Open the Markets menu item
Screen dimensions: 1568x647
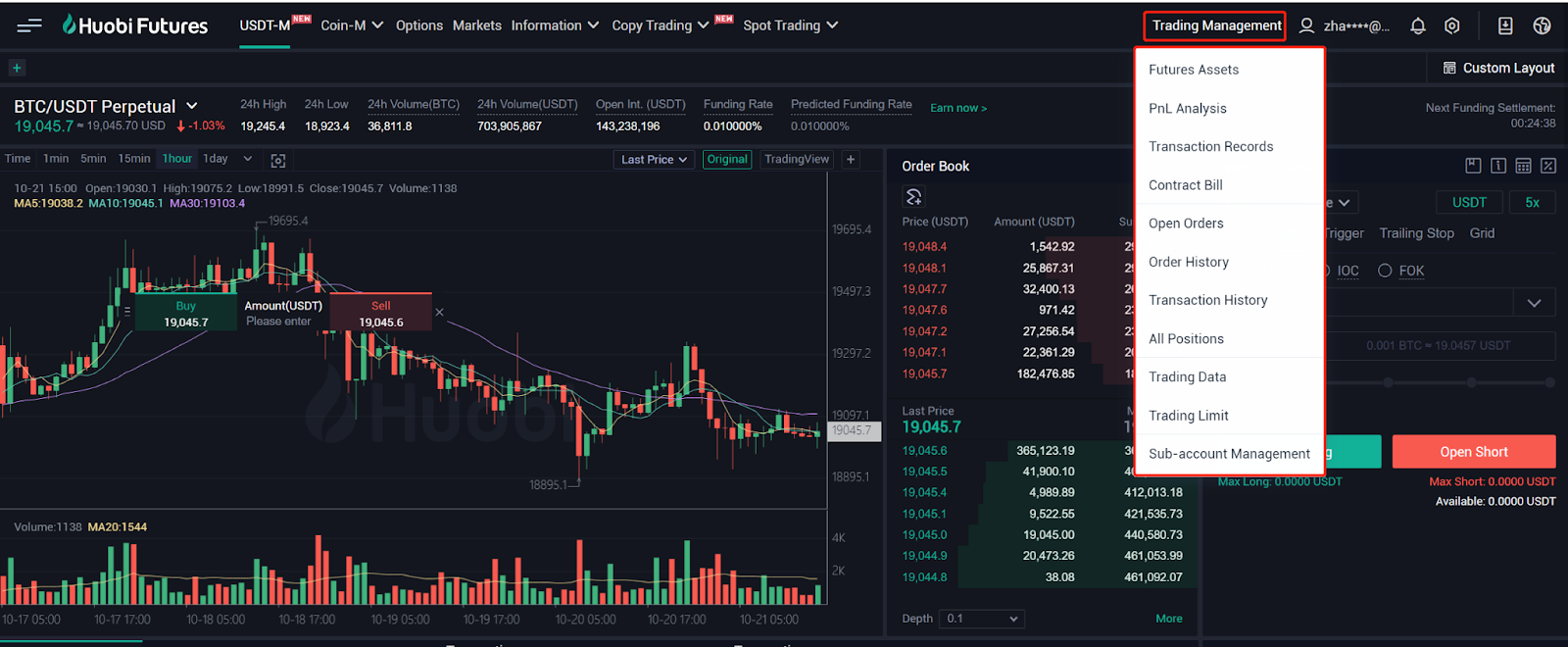coord(477,25)
